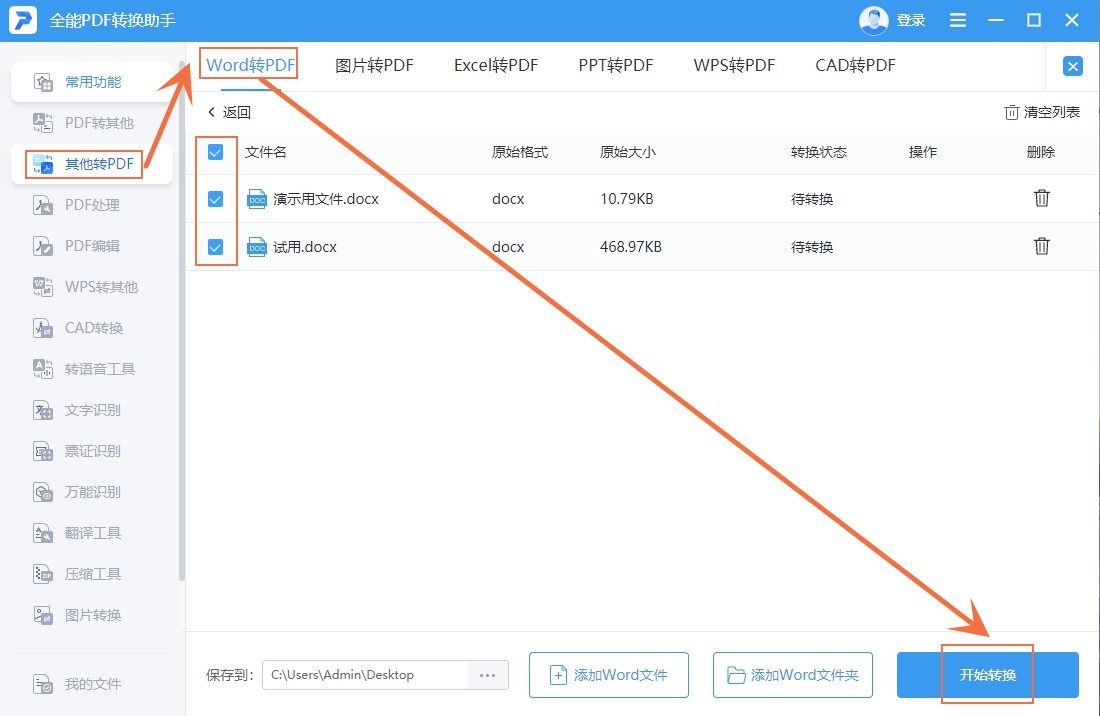Toggle the checkbox for 试用.docx
The width and height of the screenshot is (1100, 716).
tap(215, 246)
